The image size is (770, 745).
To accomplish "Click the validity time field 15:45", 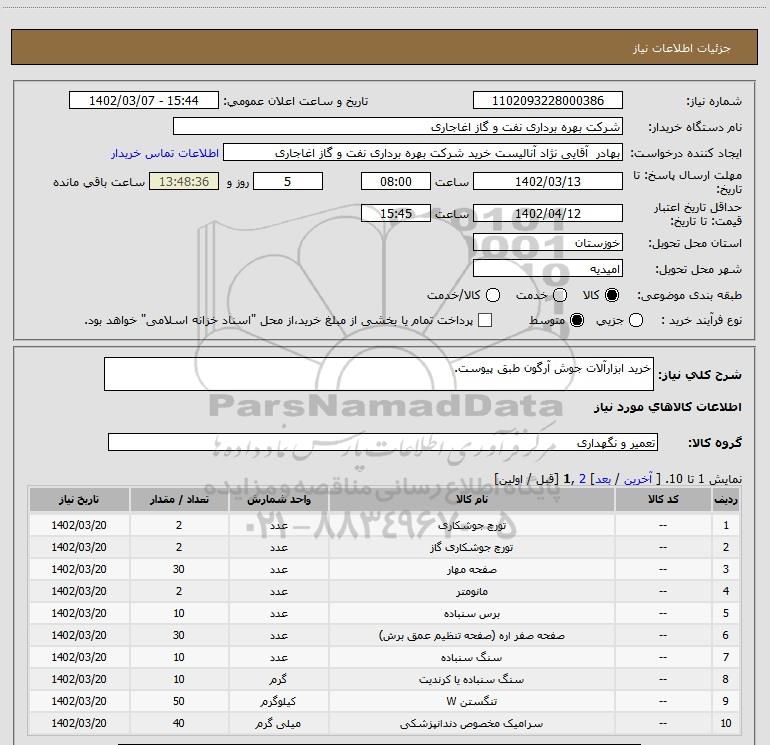I will [396, 213].
